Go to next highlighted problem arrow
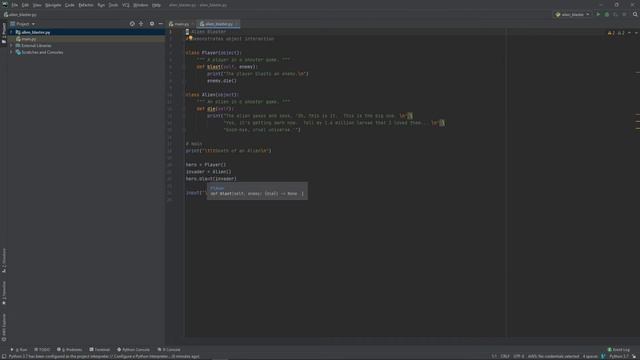This screenshot has width=640, height=360. point(636,33)
